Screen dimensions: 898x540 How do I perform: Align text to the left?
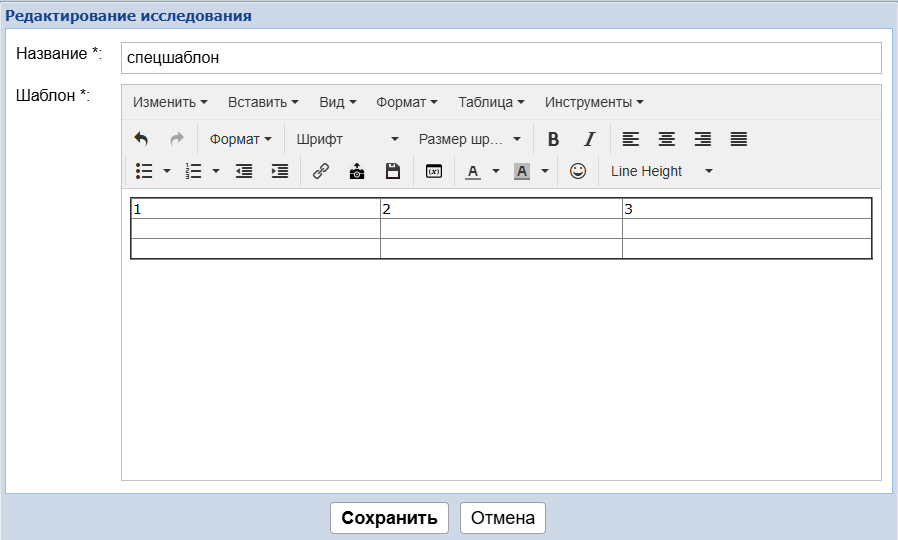tap(630, 139)
